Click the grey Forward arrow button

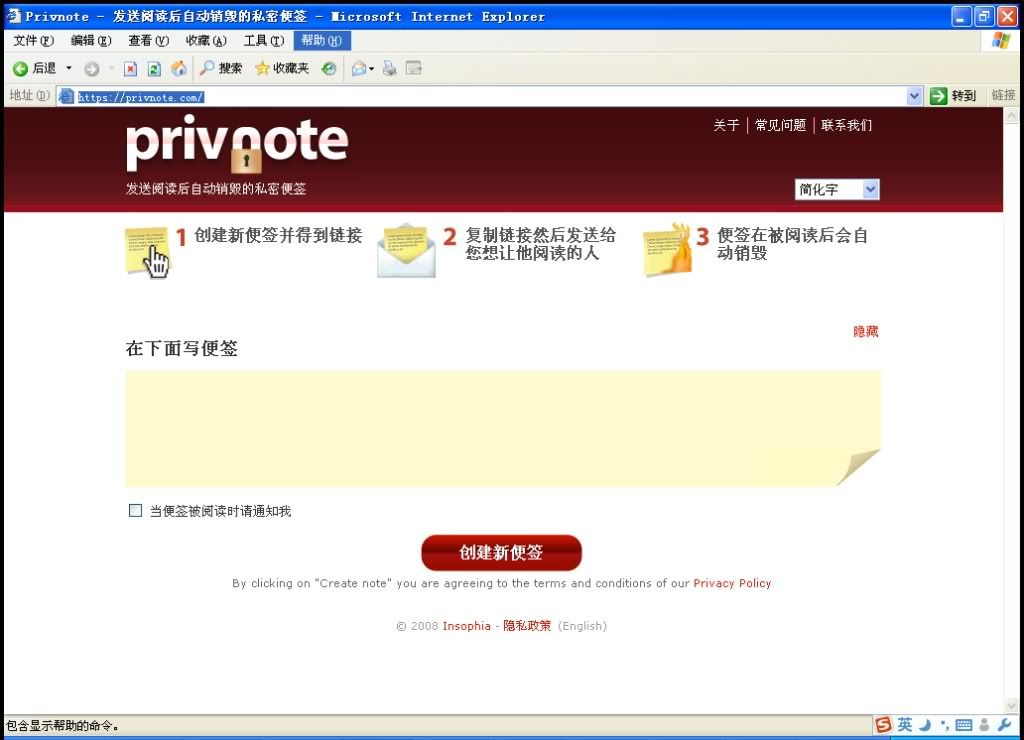pyautogui.click(x=91, y=69)
